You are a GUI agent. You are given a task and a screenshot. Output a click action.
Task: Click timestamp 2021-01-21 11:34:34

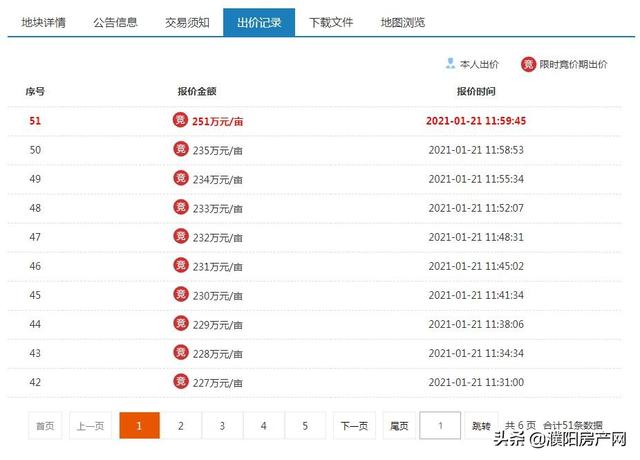click(476, 353)
